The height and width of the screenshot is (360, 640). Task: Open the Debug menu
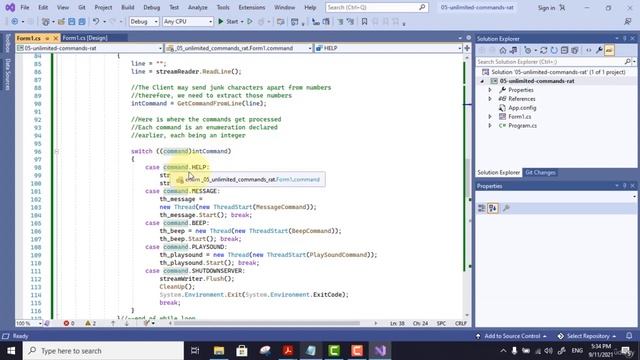(x=151, y=8)
